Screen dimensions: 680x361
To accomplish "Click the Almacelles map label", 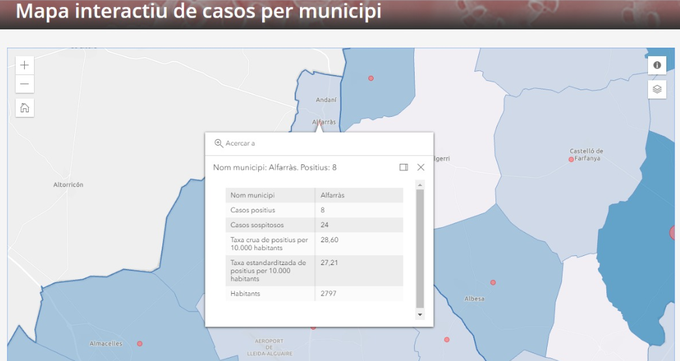I will pos(106,343).
